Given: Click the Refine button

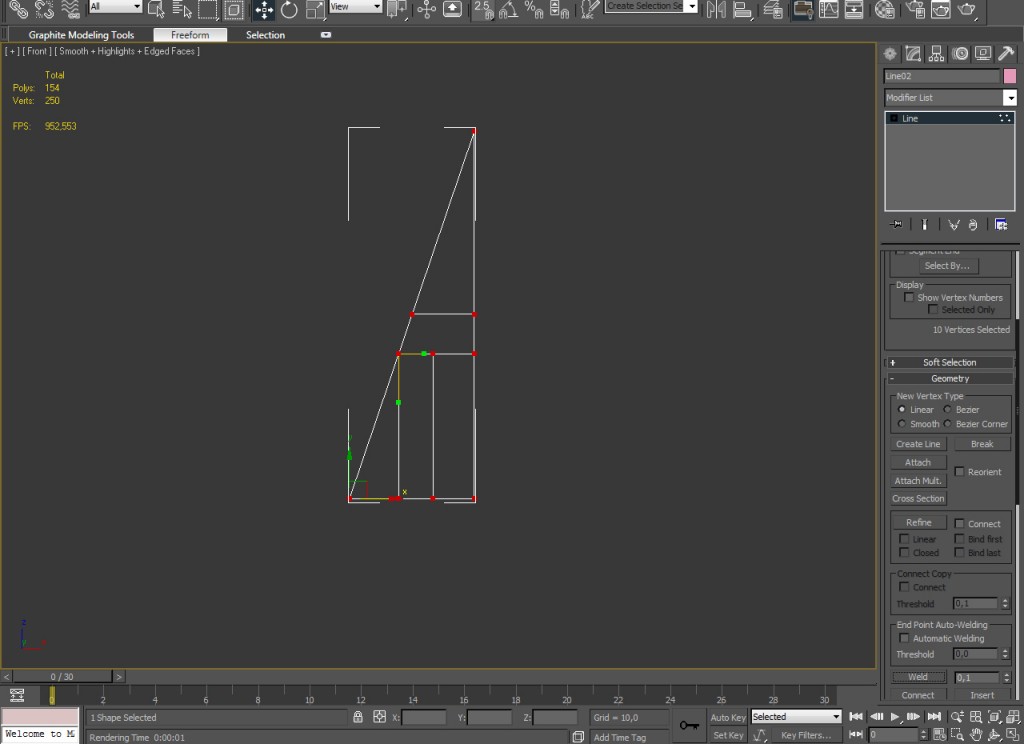Looking at the screenshot, I should tap(918, 523).
